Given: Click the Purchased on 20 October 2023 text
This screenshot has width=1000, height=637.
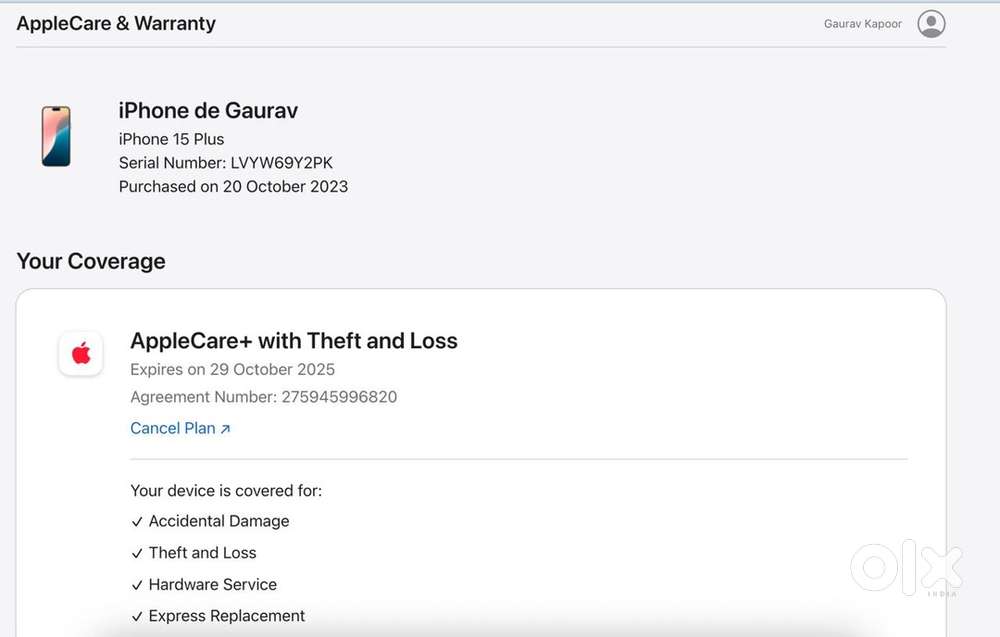Looking at the screenshot, I should tap(233, 186).
